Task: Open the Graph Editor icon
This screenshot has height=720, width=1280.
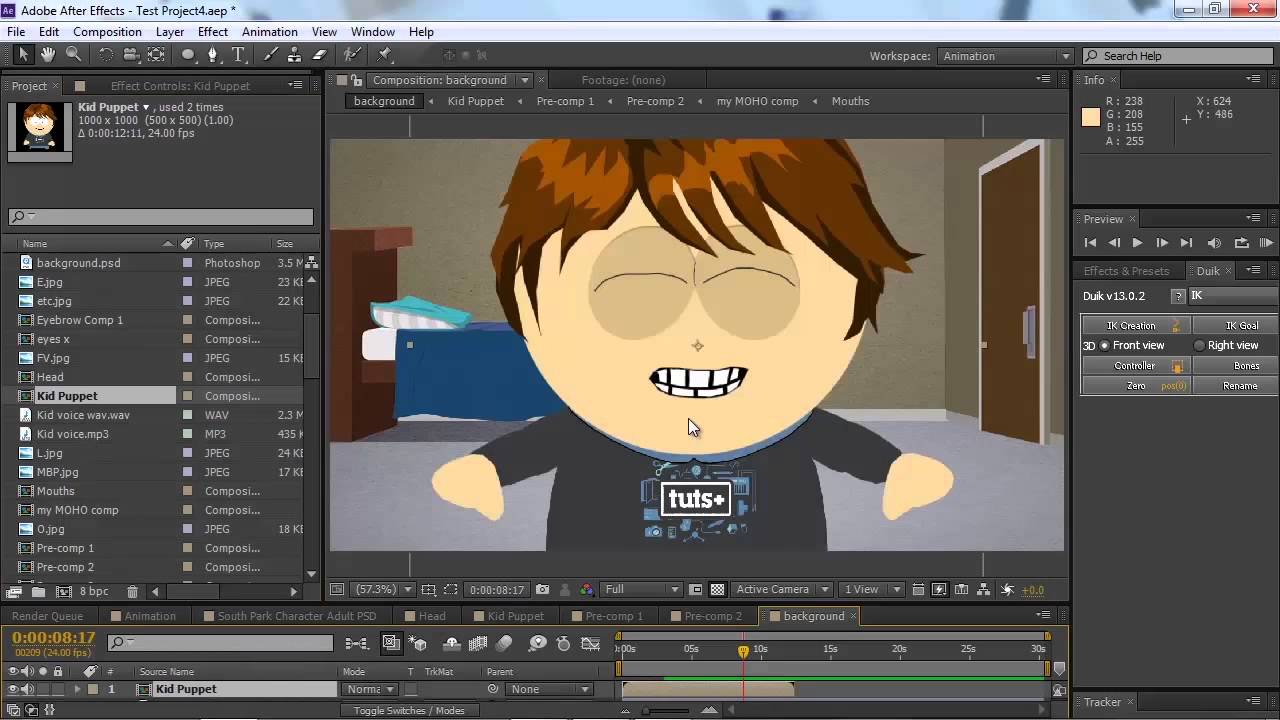Action: pos(591,644)
